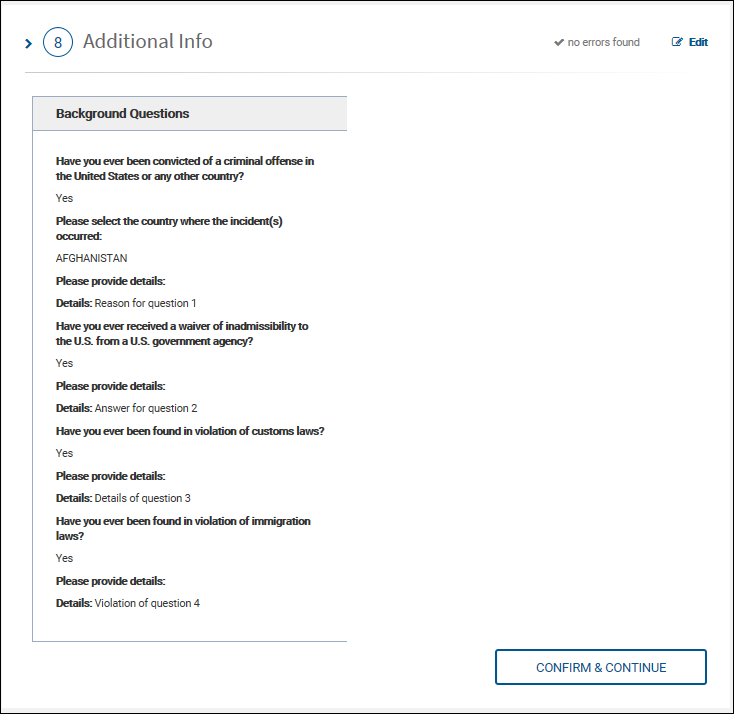The height and width of the screenshot is (714, 734).
Task: Collapse the Additional Info section chevron
Action: (x=29, y=43)
